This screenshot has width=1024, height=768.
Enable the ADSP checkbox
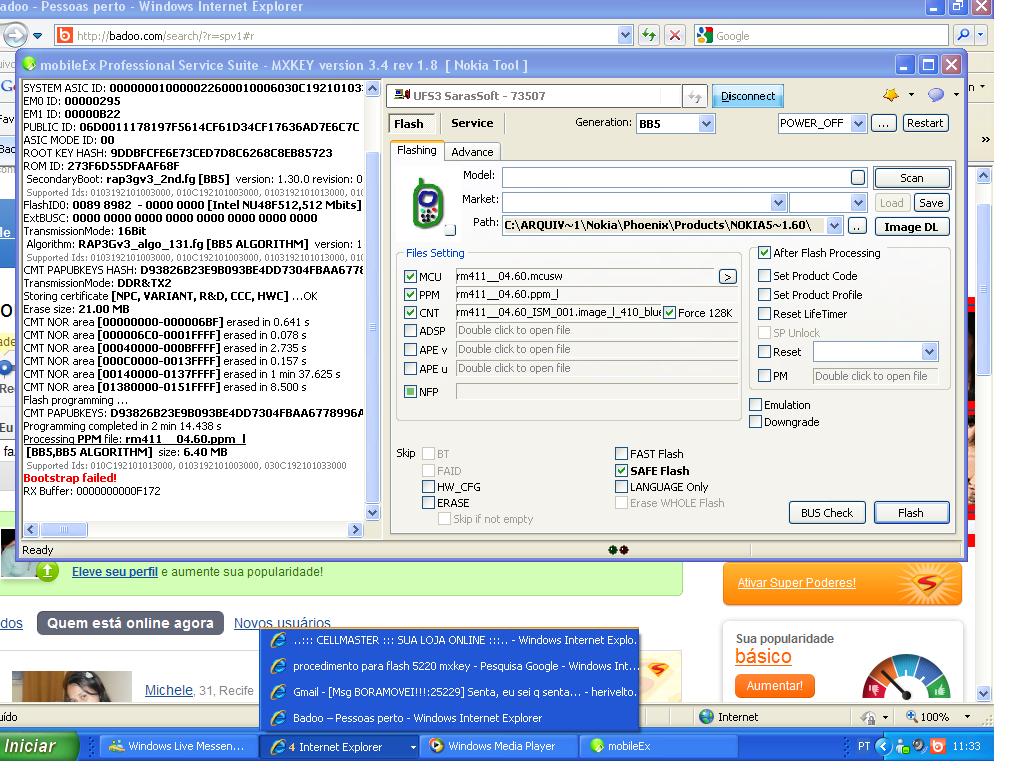(410, 330)
